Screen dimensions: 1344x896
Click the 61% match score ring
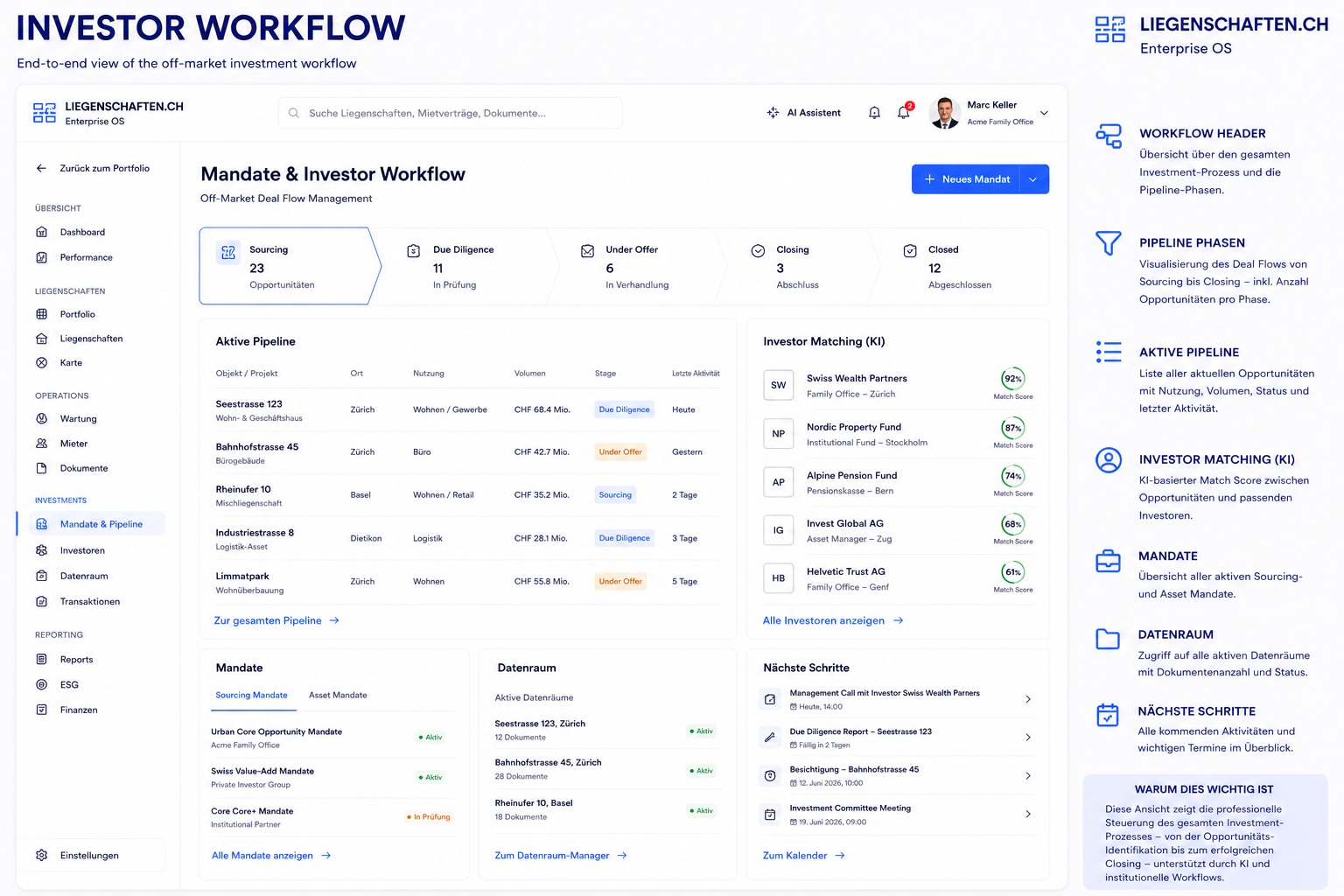coord(1013,572)
